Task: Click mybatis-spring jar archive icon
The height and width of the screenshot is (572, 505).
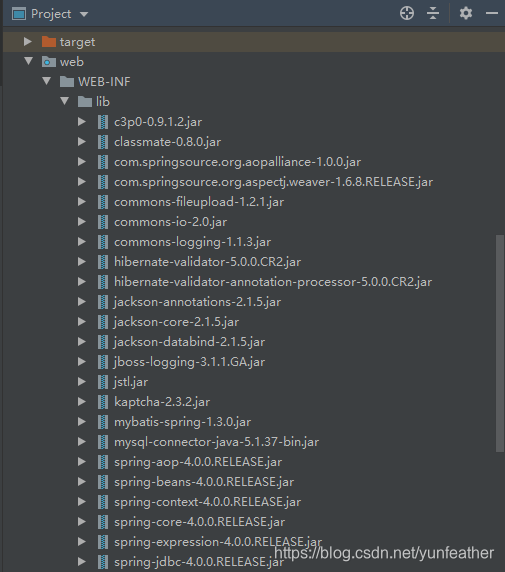Action: 103,422
